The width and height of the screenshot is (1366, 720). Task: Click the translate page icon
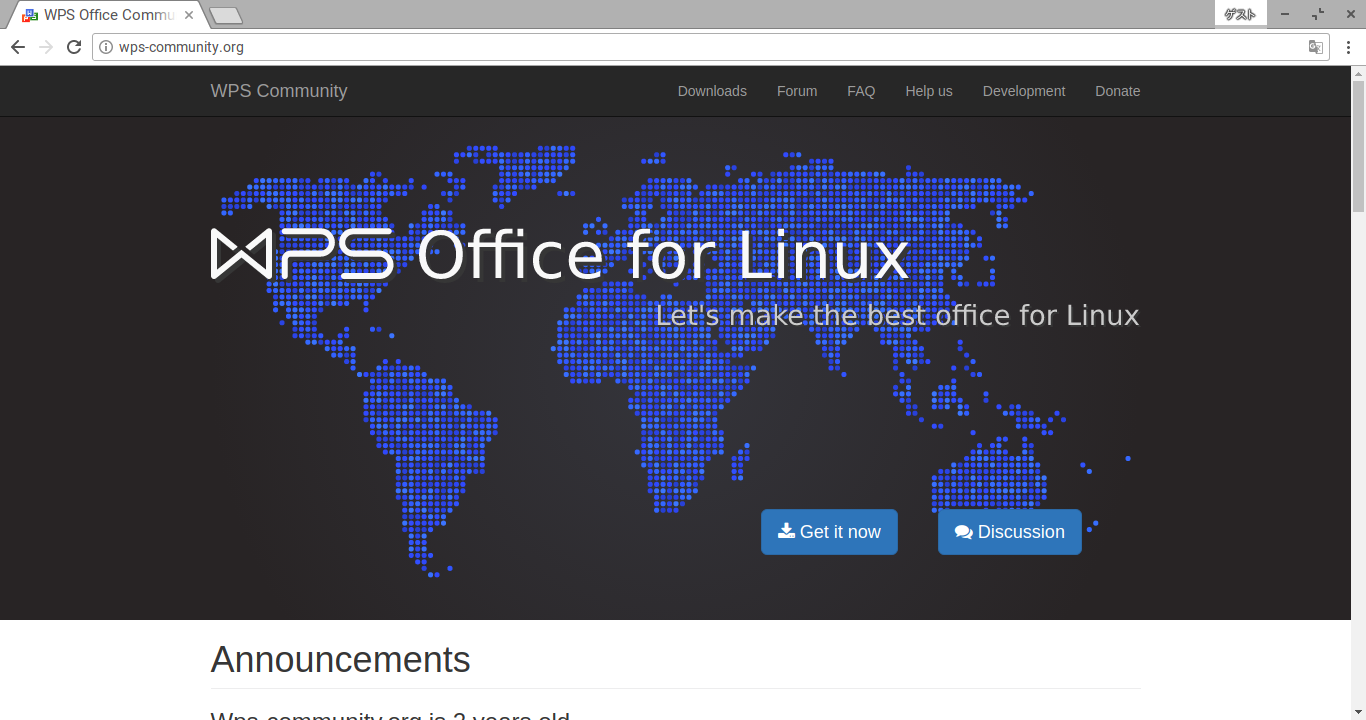pyautogui.click(x=1316, y=47)
